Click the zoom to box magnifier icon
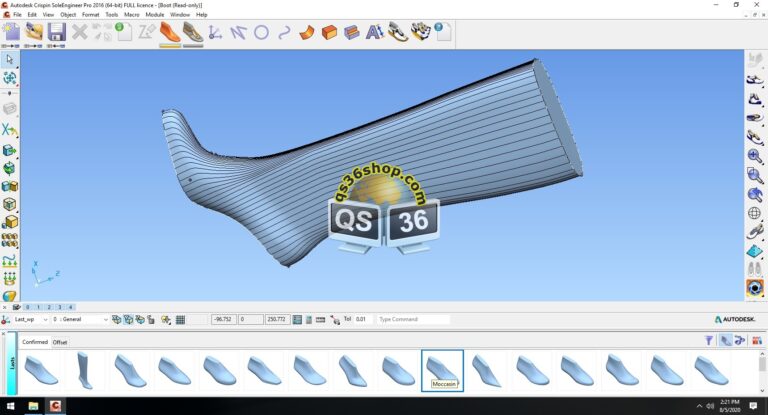768x415 pixels. [755, 175]
